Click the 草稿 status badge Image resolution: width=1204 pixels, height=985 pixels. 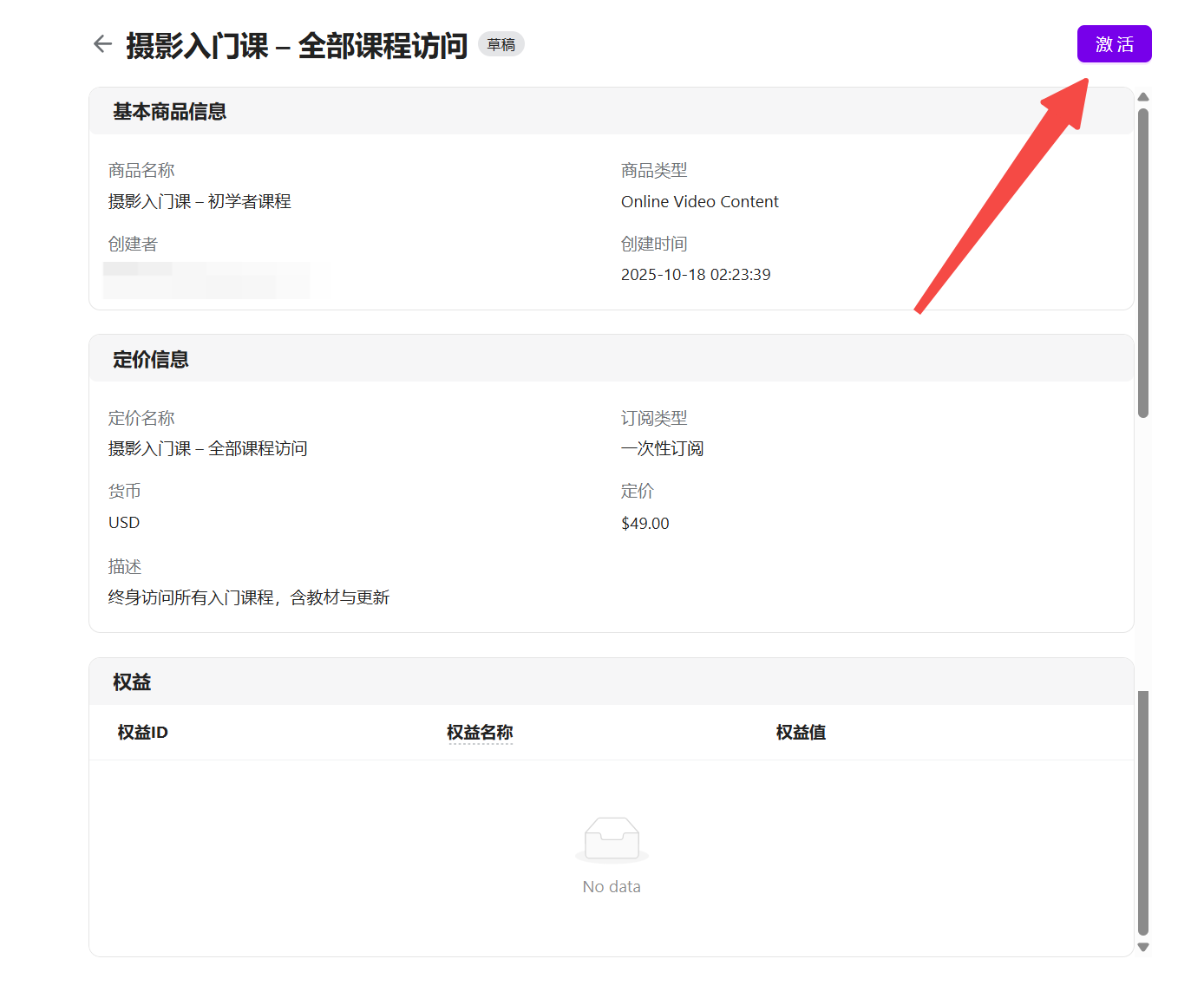click(501, 45)
